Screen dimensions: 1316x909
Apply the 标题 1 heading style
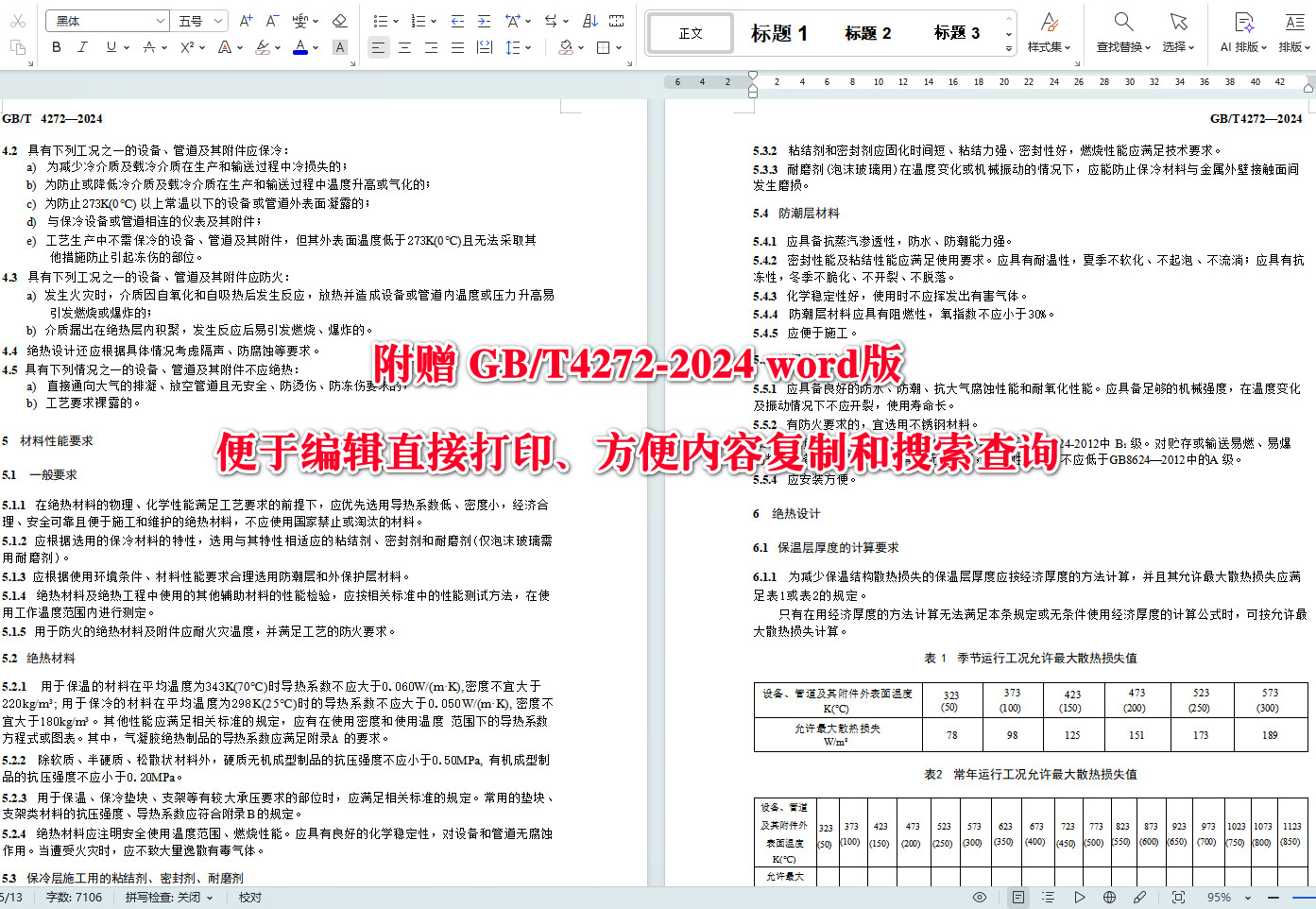(x=778, y=33)
